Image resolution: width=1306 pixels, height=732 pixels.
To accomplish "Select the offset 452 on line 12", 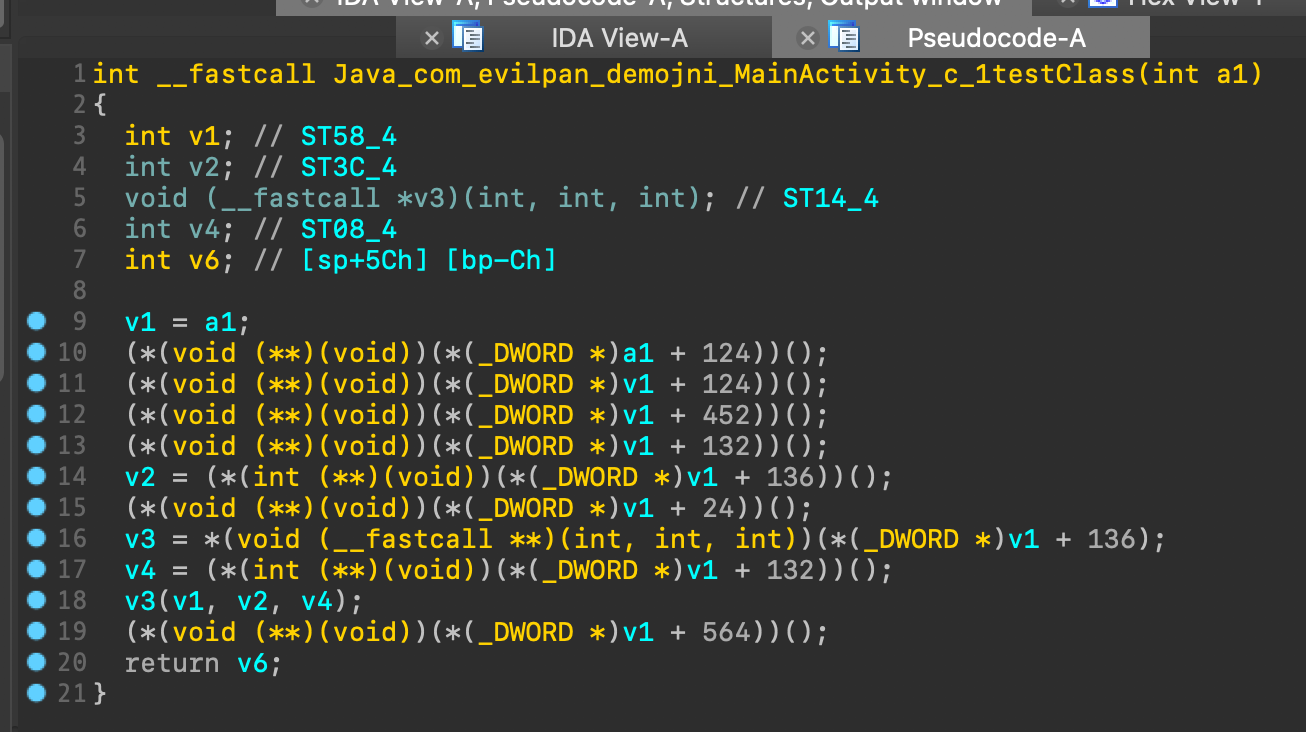I will (726, 415).
